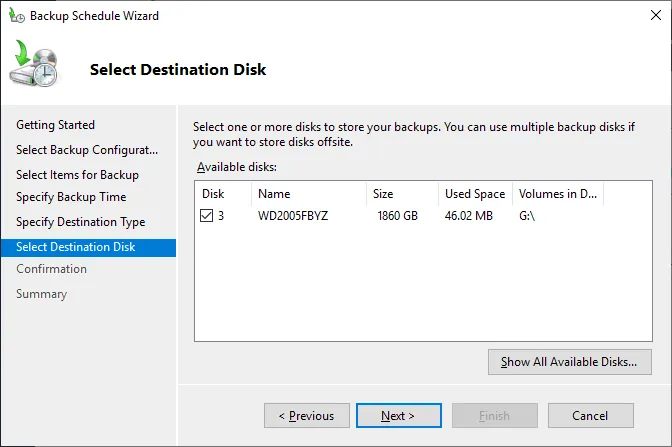
Task: Go back with the Previous button
Action: tap(306, 416)
